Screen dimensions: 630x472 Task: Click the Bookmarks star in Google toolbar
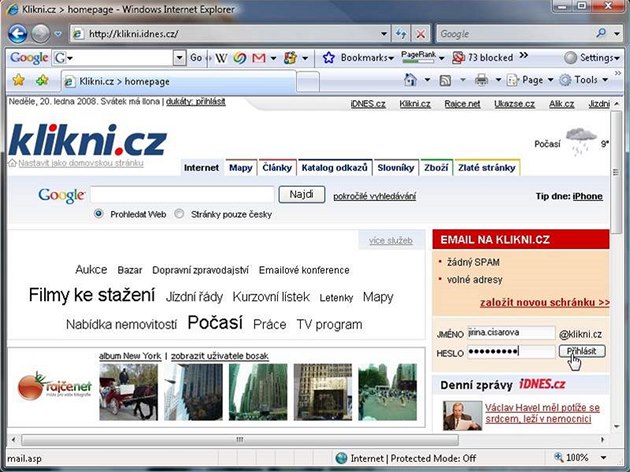pos(328,57)
